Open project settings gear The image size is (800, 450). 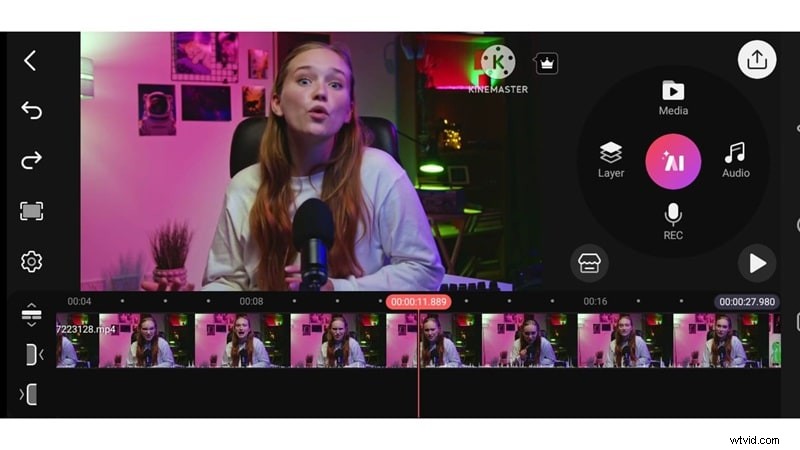pos(31,261)
